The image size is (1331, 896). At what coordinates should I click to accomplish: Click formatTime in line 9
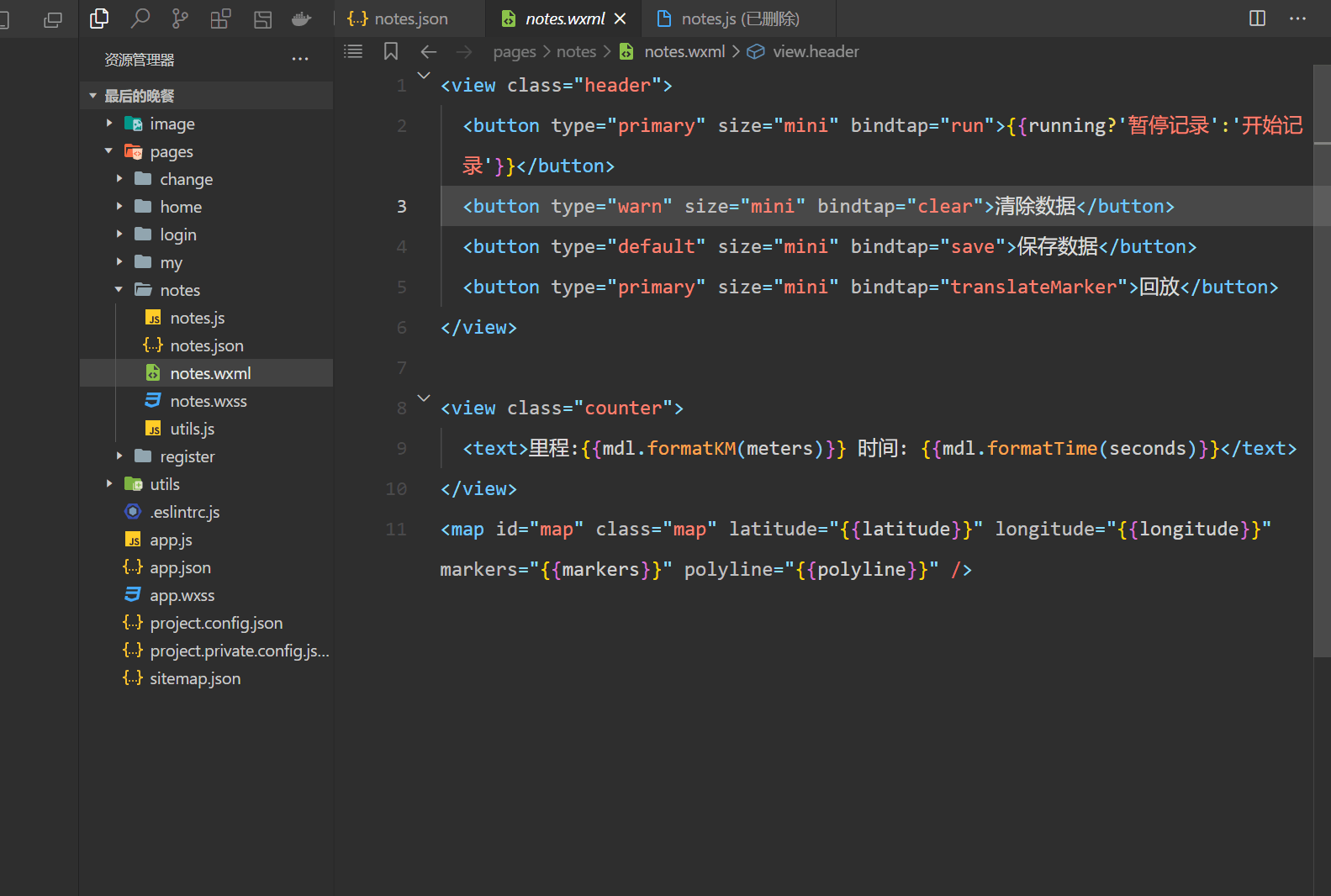pyautogui.click(x=1042, y=449)
